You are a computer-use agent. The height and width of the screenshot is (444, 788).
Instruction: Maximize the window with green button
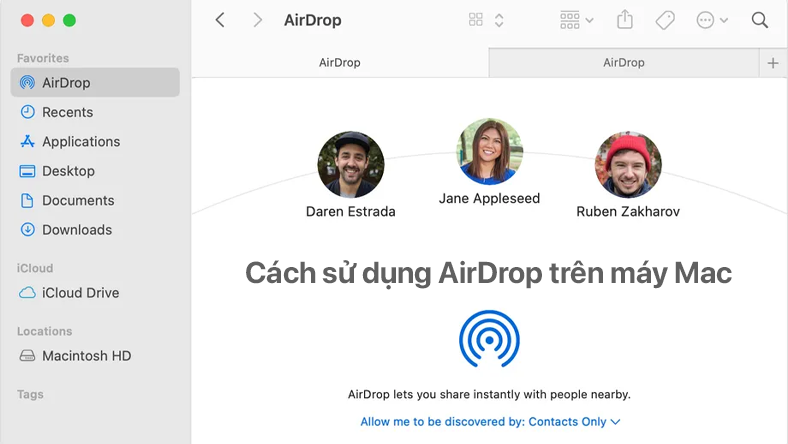click(x=69, y=20)
